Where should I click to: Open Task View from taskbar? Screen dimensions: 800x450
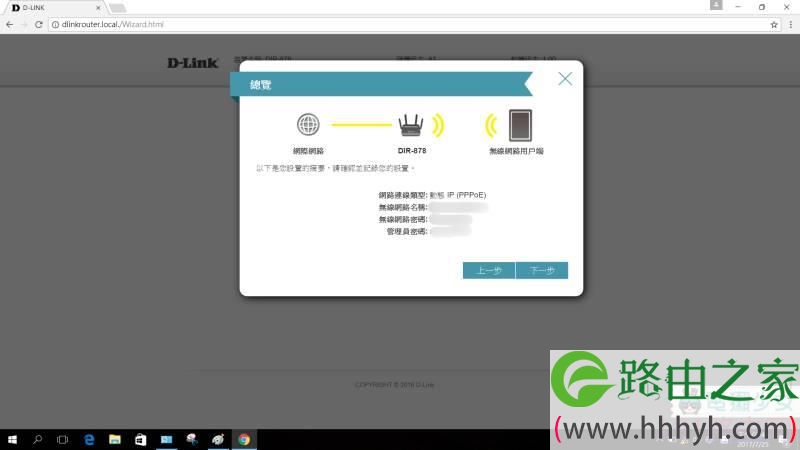pyautogui.click(x=62, y=439)
